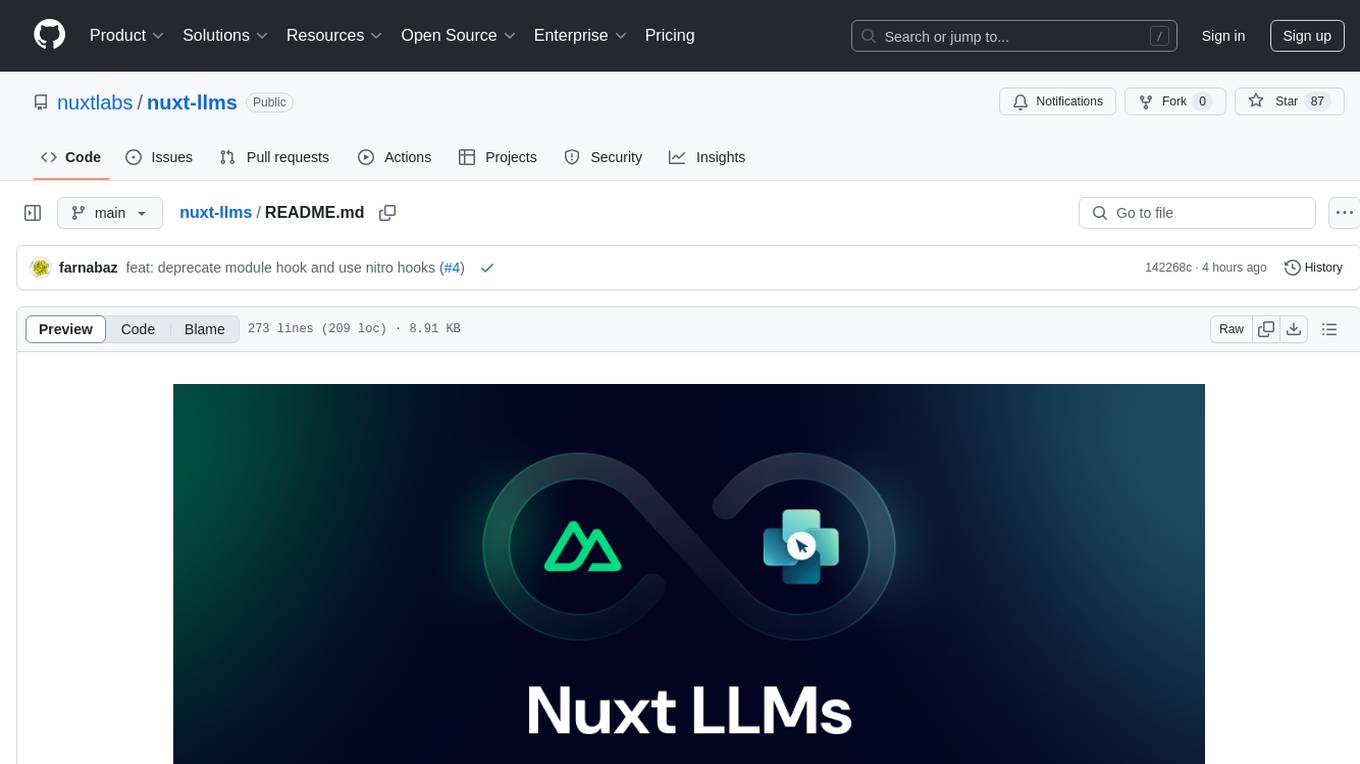This screenshot has height=764, width=1360.
Task: Show commit status check mark details
Action: point(487,268)
